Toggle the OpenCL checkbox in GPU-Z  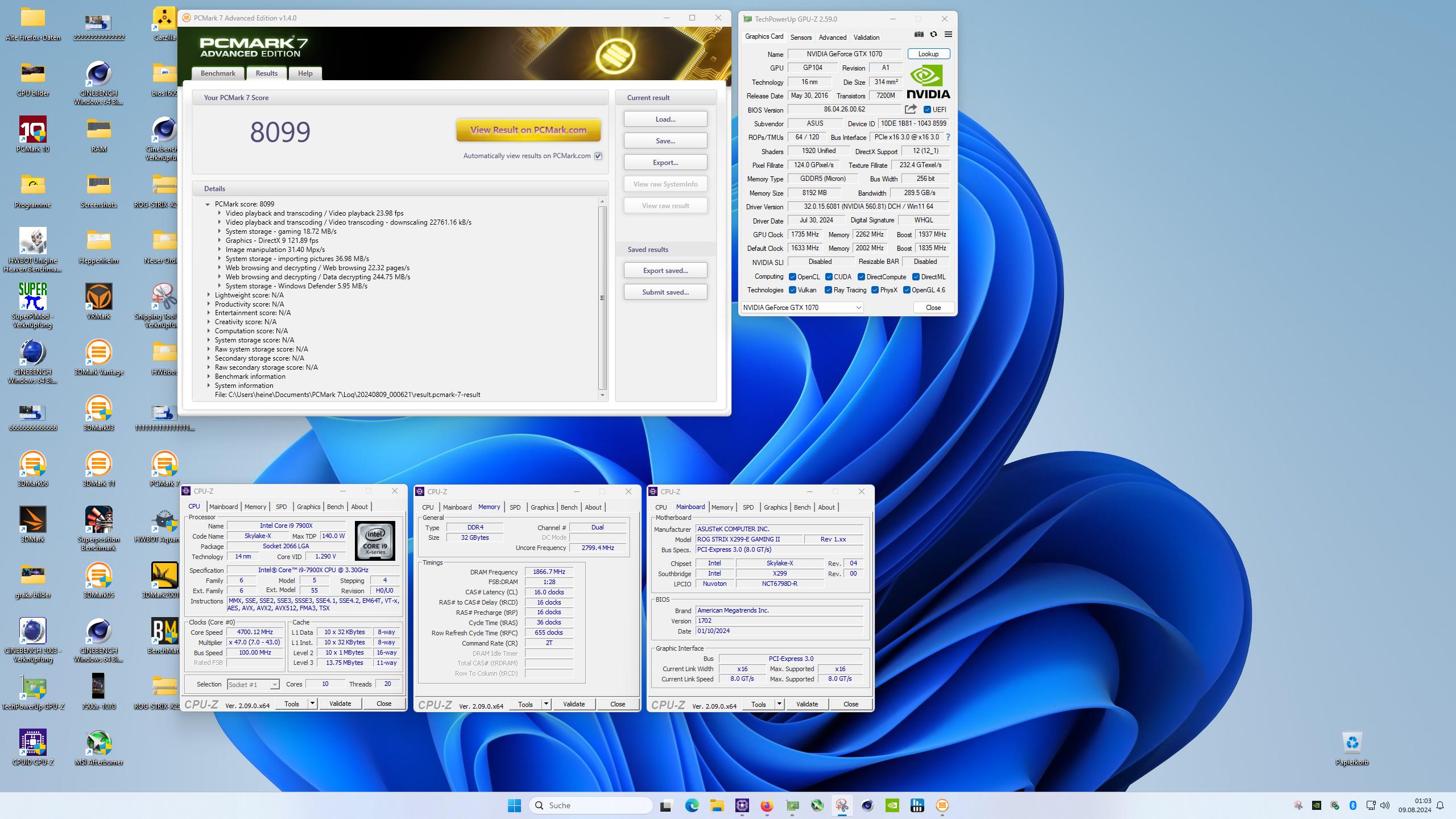tap(792, 277)
